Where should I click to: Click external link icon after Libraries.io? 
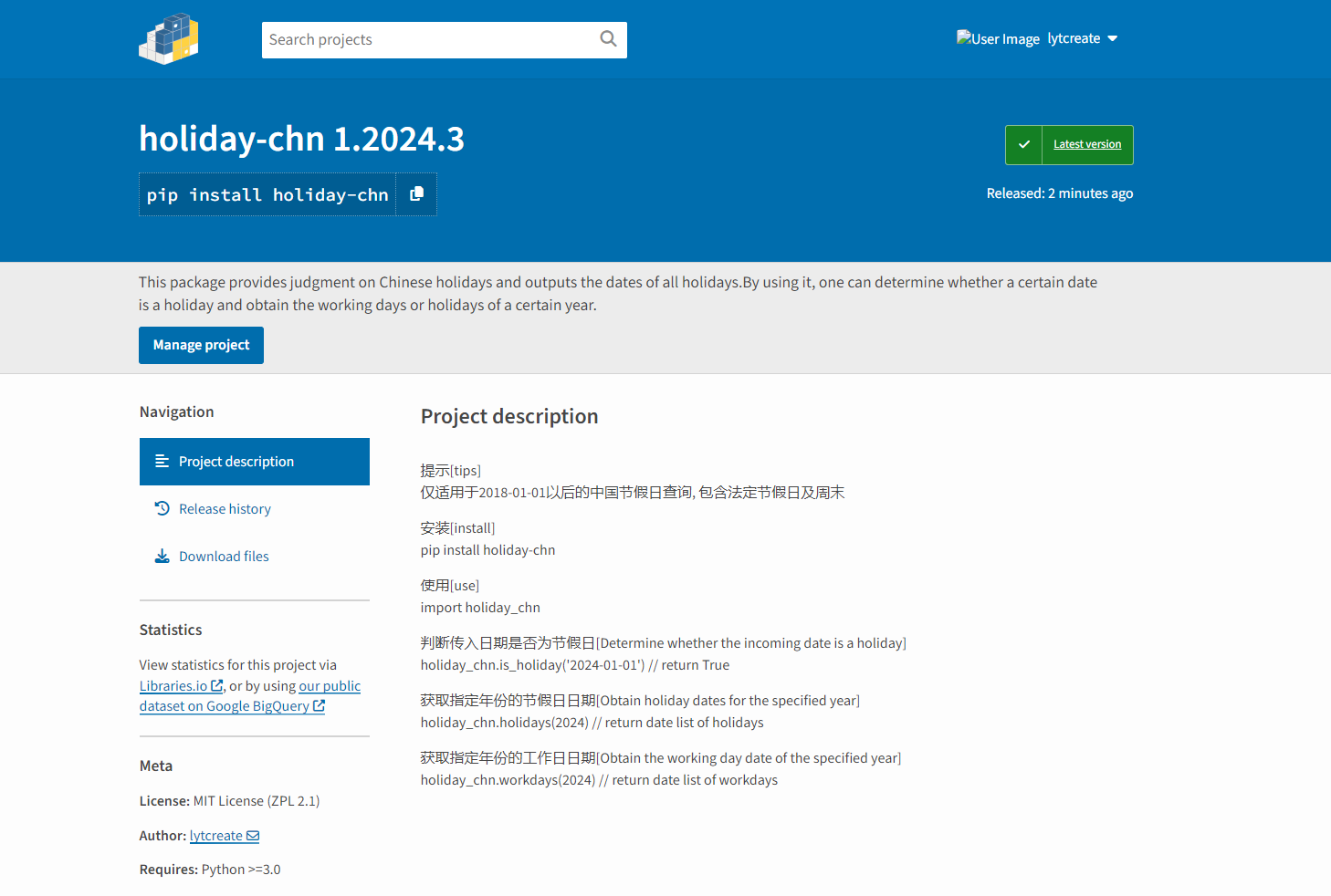click(217, 685)
